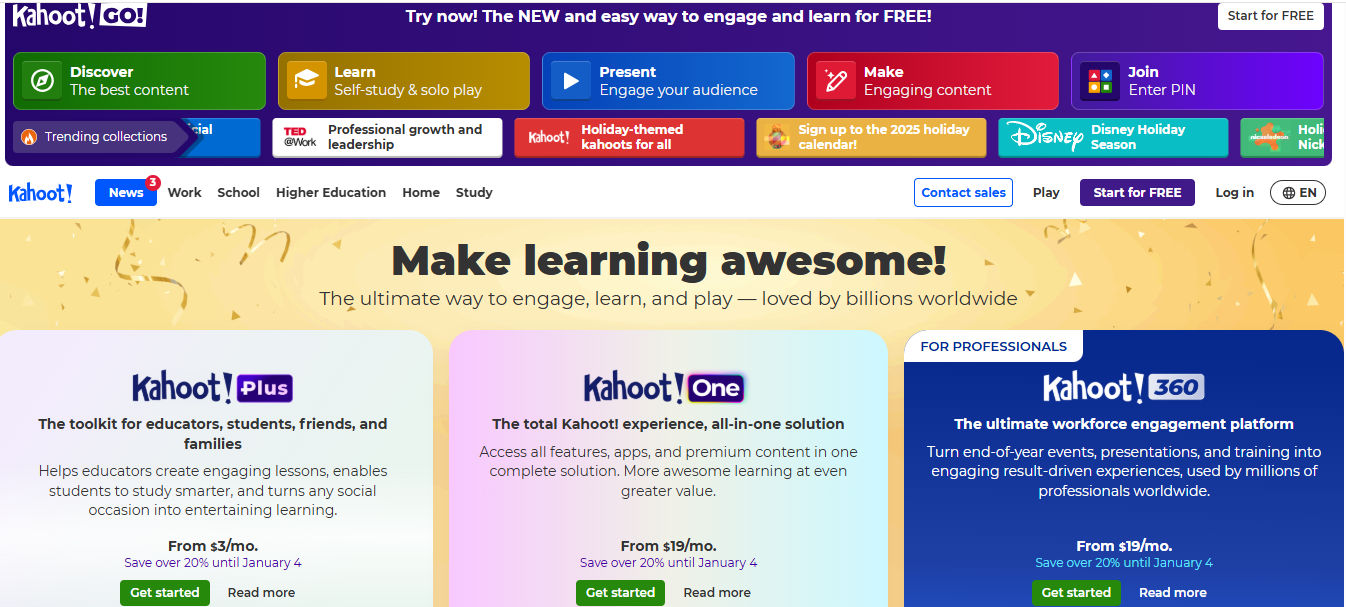This screenshot has width=1346, height=607.
Task: Click the Log in link
Action: click(1234, 193)
